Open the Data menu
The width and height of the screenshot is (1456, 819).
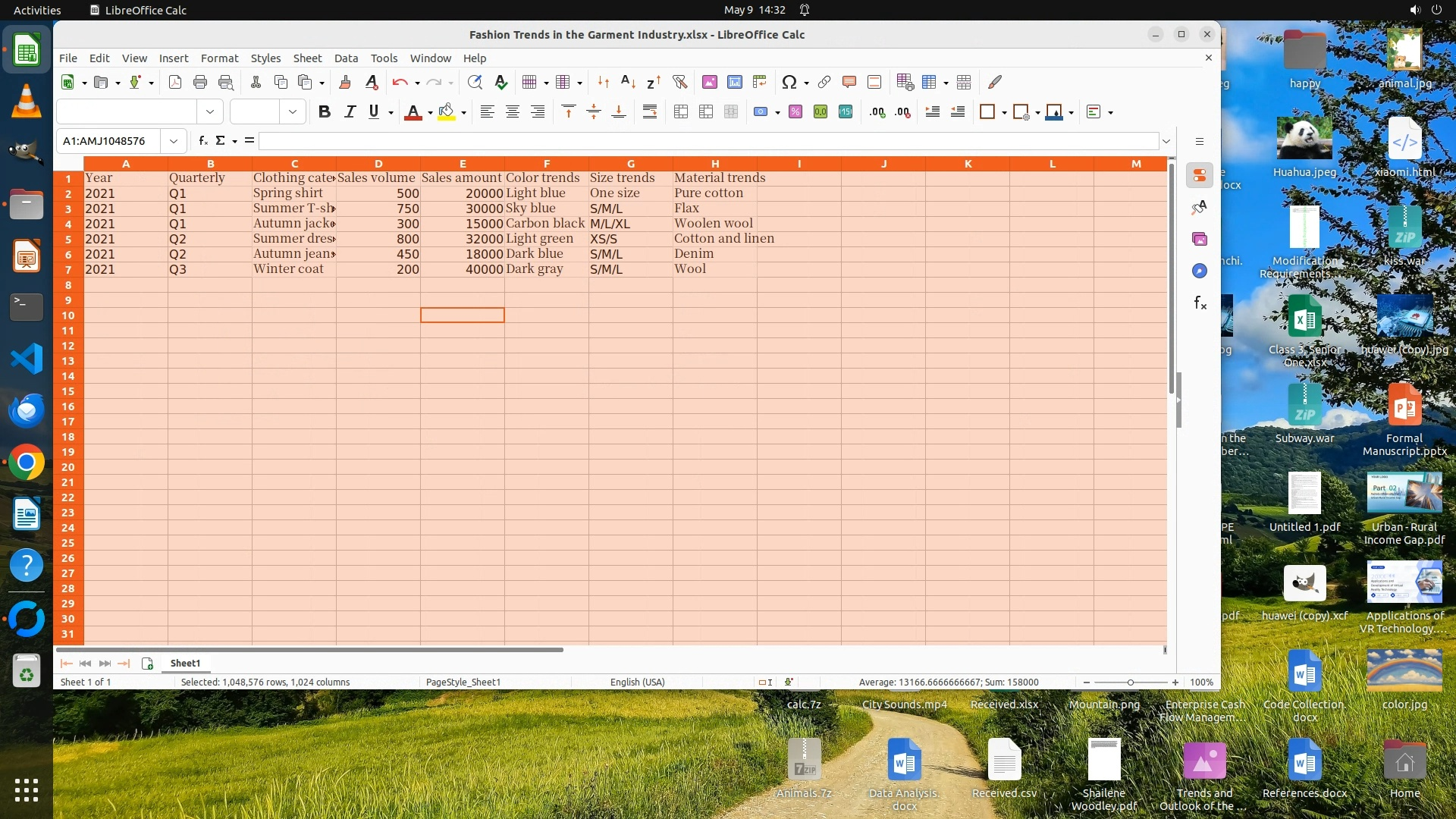click(346, 58)
